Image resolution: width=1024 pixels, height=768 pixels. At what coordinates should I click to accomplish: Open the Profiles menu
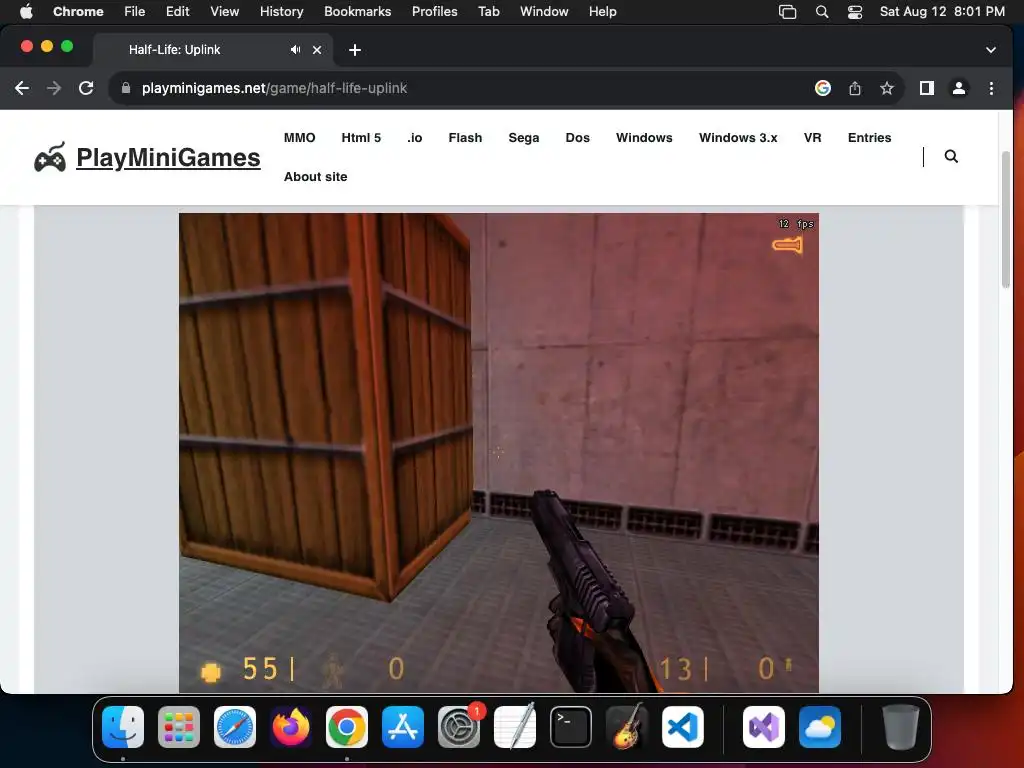(x=434, y=12)
